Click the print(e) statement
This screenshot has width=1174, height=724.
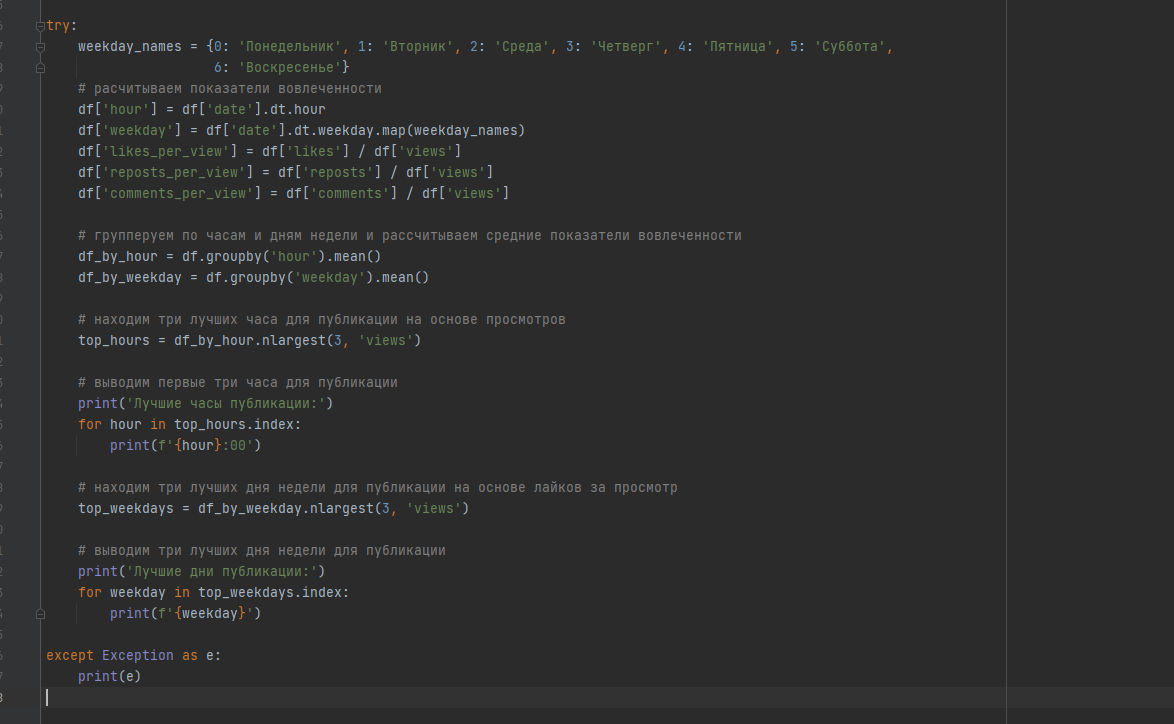point(110,677)
